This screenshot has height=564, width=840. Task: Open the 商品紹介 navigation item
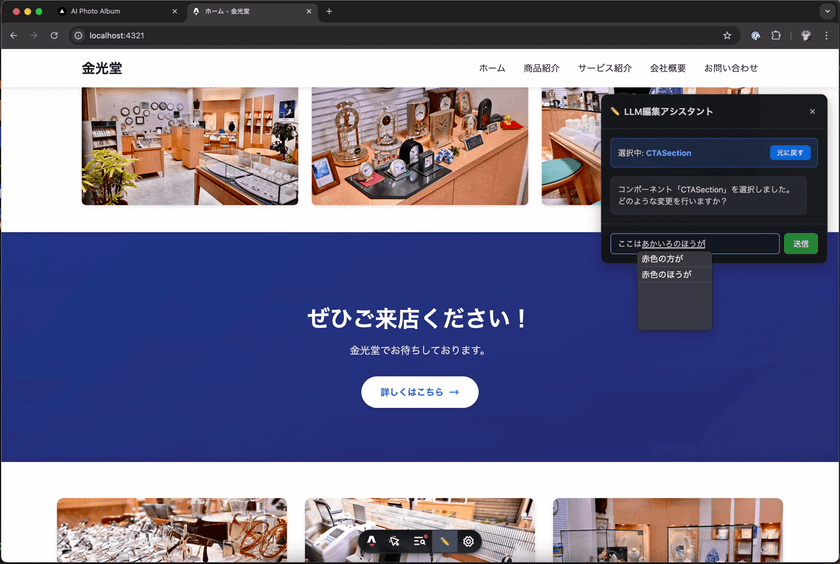(541, 69)
